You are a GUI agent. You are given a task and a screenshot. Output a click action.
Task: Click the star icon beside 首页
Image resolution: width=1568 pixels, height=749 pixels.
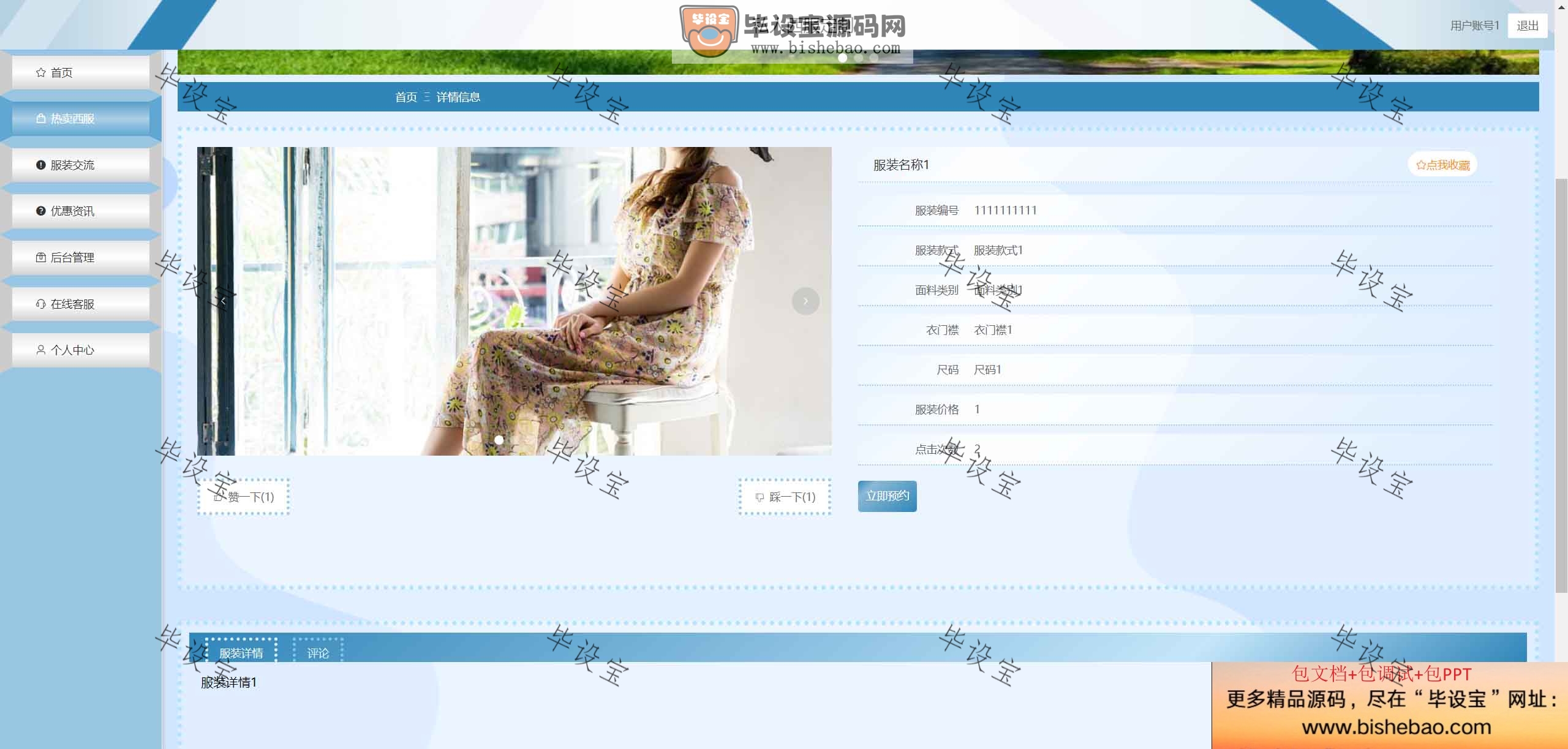pyautogui.click(x=41, y=72)
